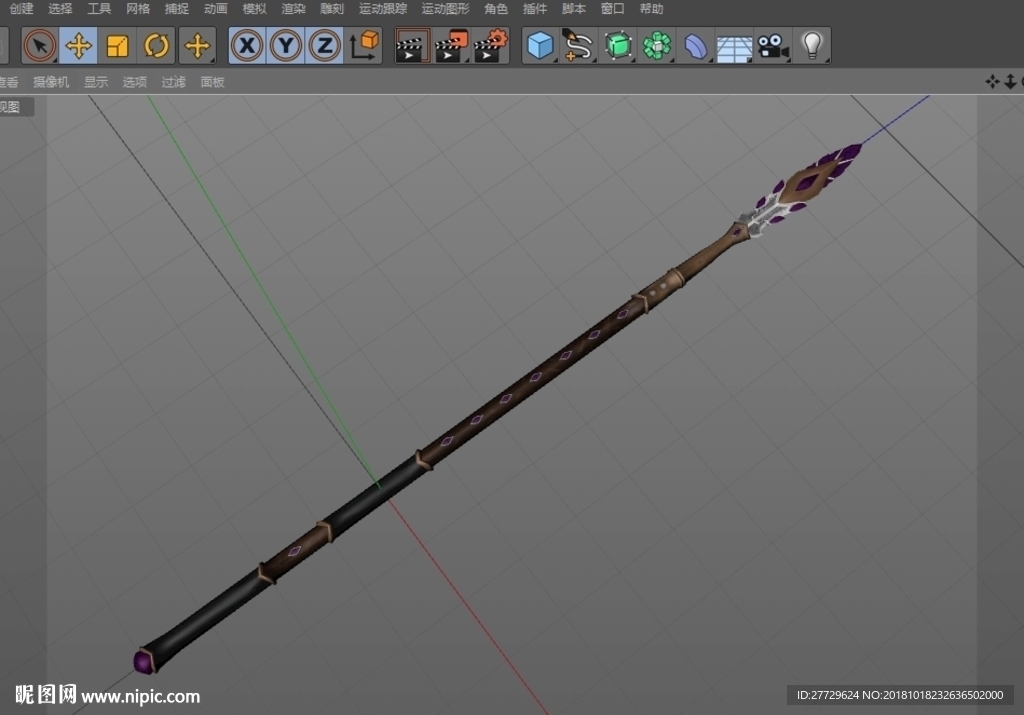Viewport: 1024px width, 715px height.
Task: Add a Light bulb object
Action: pos(812,46)
